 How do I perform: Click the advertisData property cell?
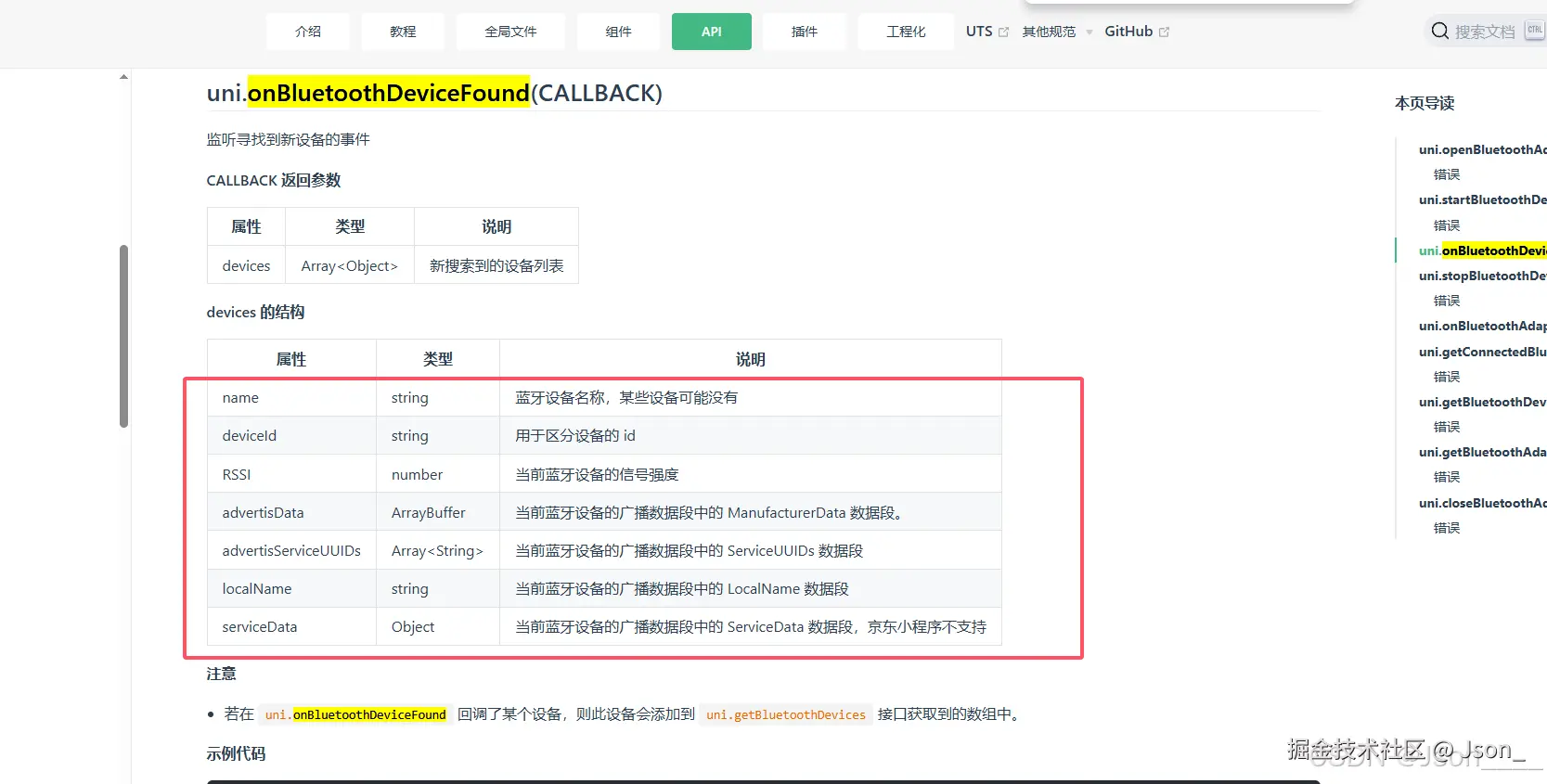pos(291,512)
